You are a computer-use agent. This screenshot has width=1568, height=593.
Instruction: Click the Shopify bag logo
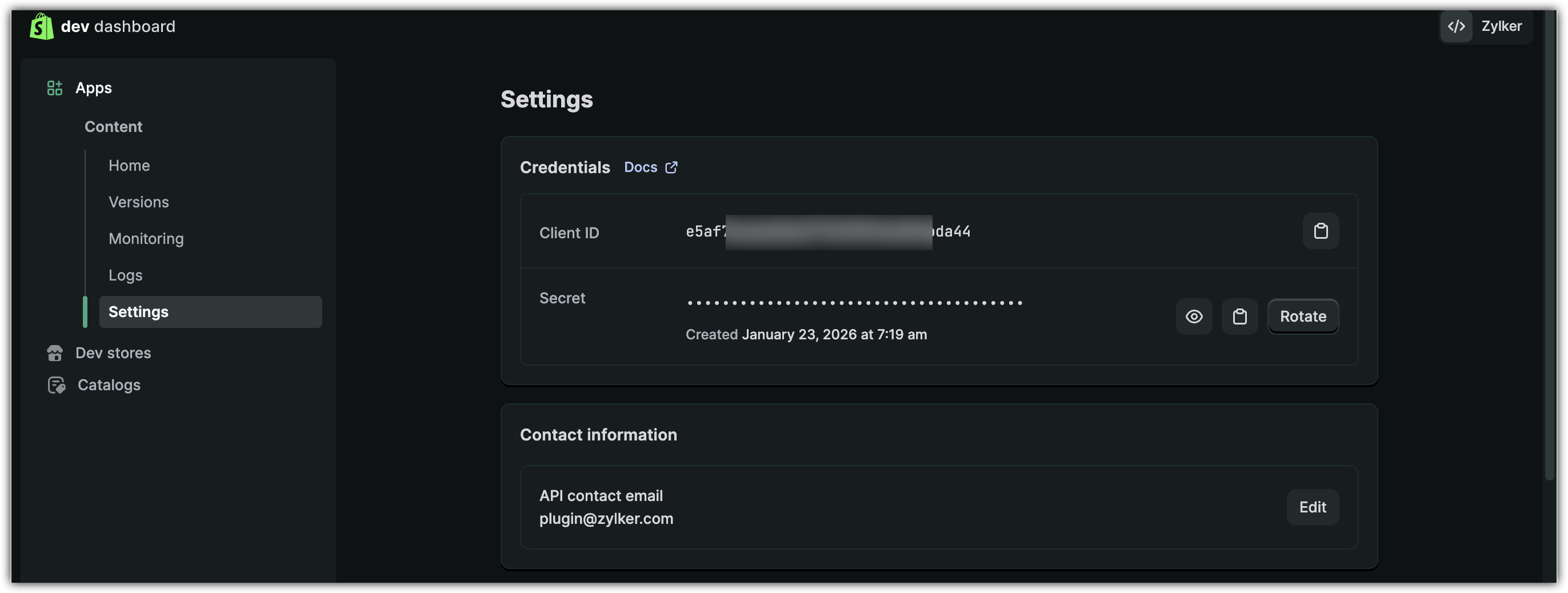click(x=41, y=26)
